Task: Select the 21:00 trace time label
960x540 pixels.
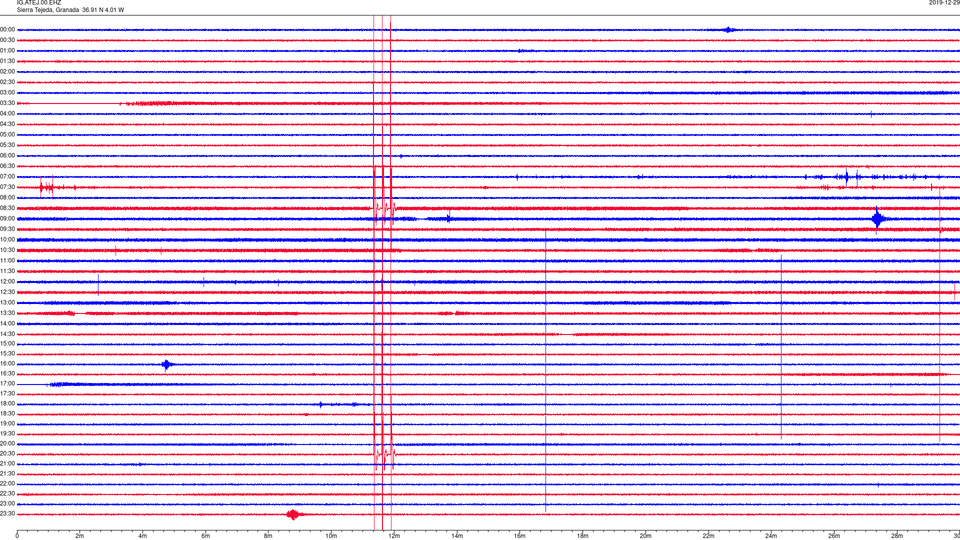Action: (7, 463)
